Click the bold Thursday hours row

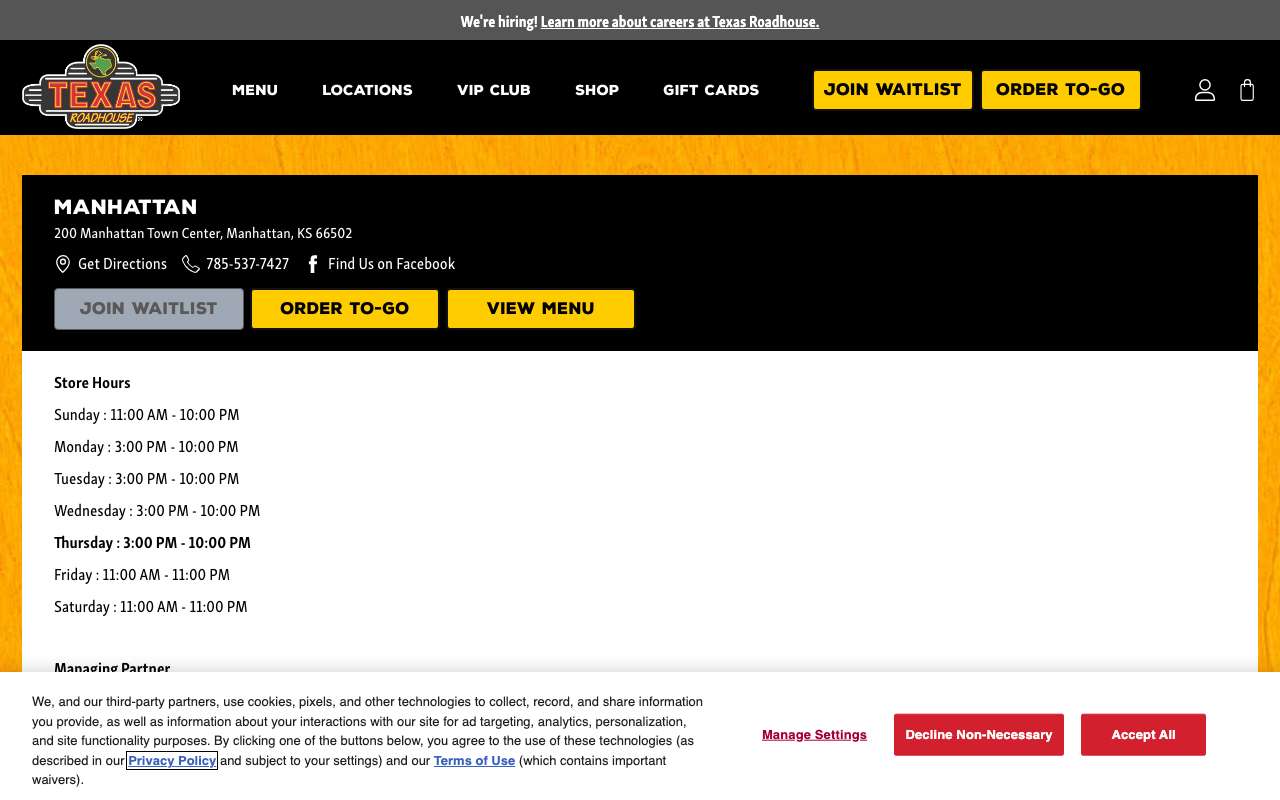coord(152,543)
